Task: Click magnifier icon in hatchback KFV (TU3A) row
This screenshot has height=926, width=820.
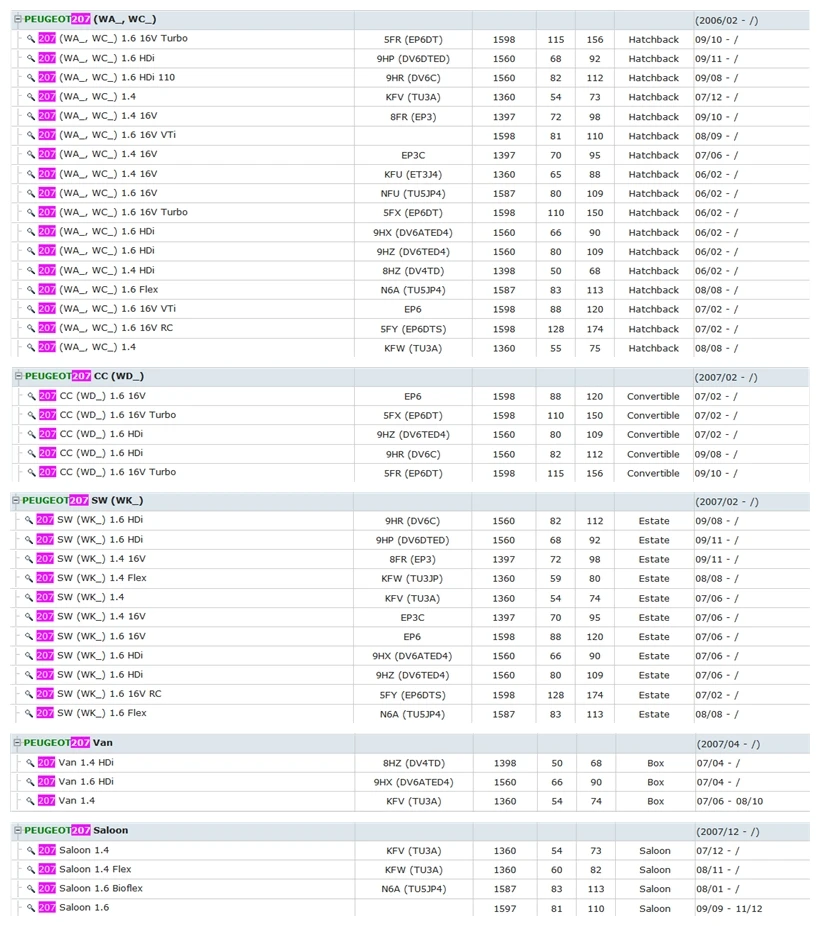Action: (31, 97)
